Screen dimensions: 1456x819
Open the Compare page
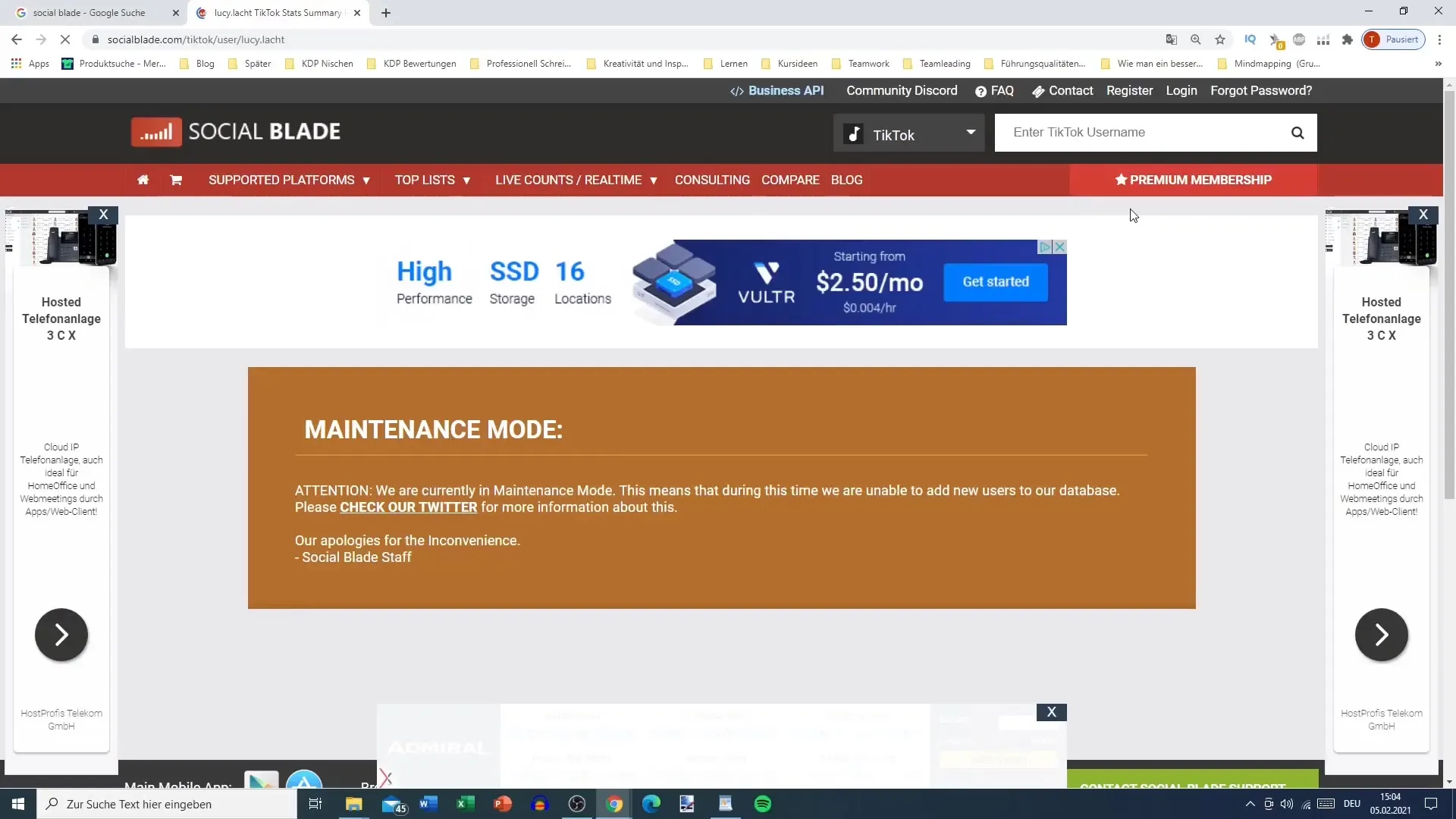(790, 180)
